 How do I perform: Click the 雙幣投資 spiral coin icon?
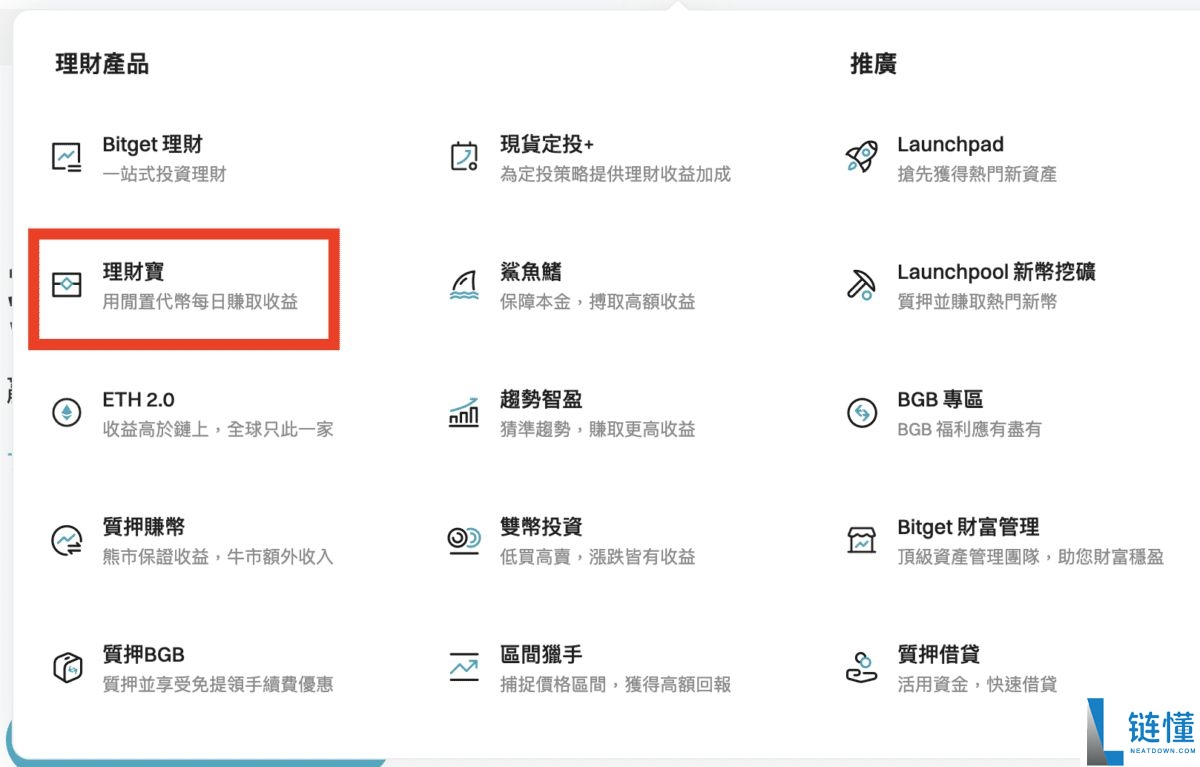462,540
